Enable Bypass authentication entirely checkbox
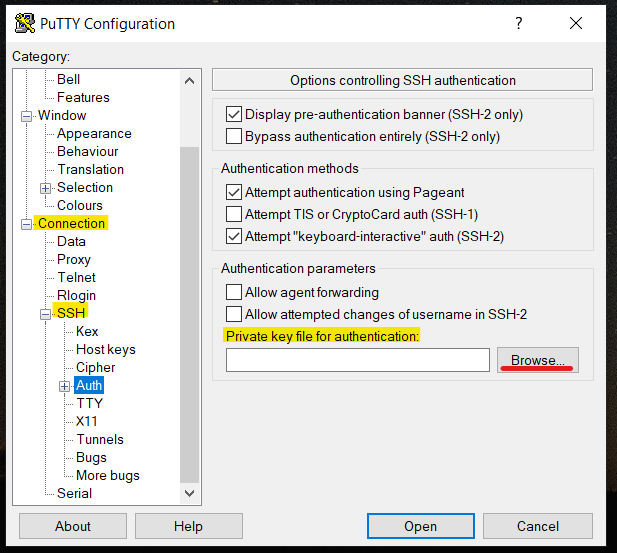The width and height of the screenshot is (617, 553). (234, 136)
